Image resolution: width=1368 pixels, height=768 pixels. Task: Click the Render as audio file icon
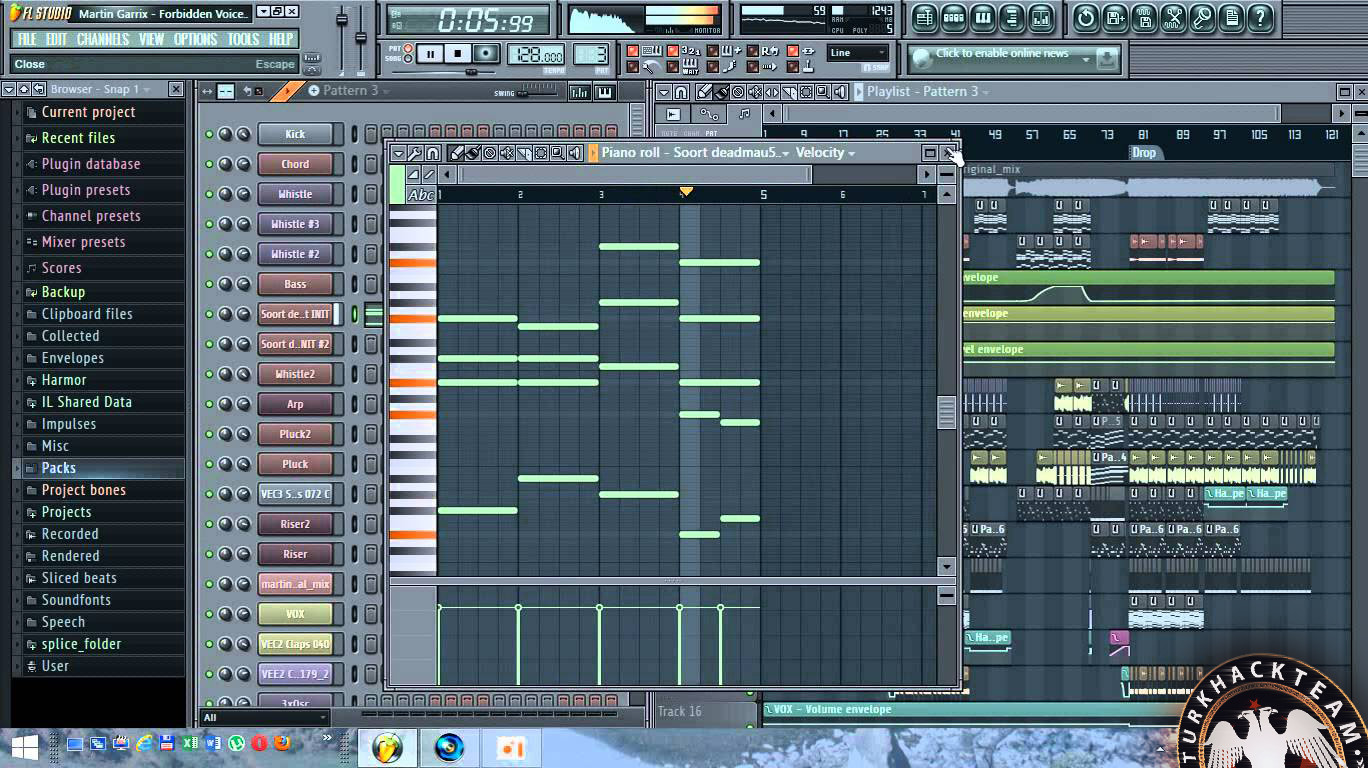point(1145,18)
